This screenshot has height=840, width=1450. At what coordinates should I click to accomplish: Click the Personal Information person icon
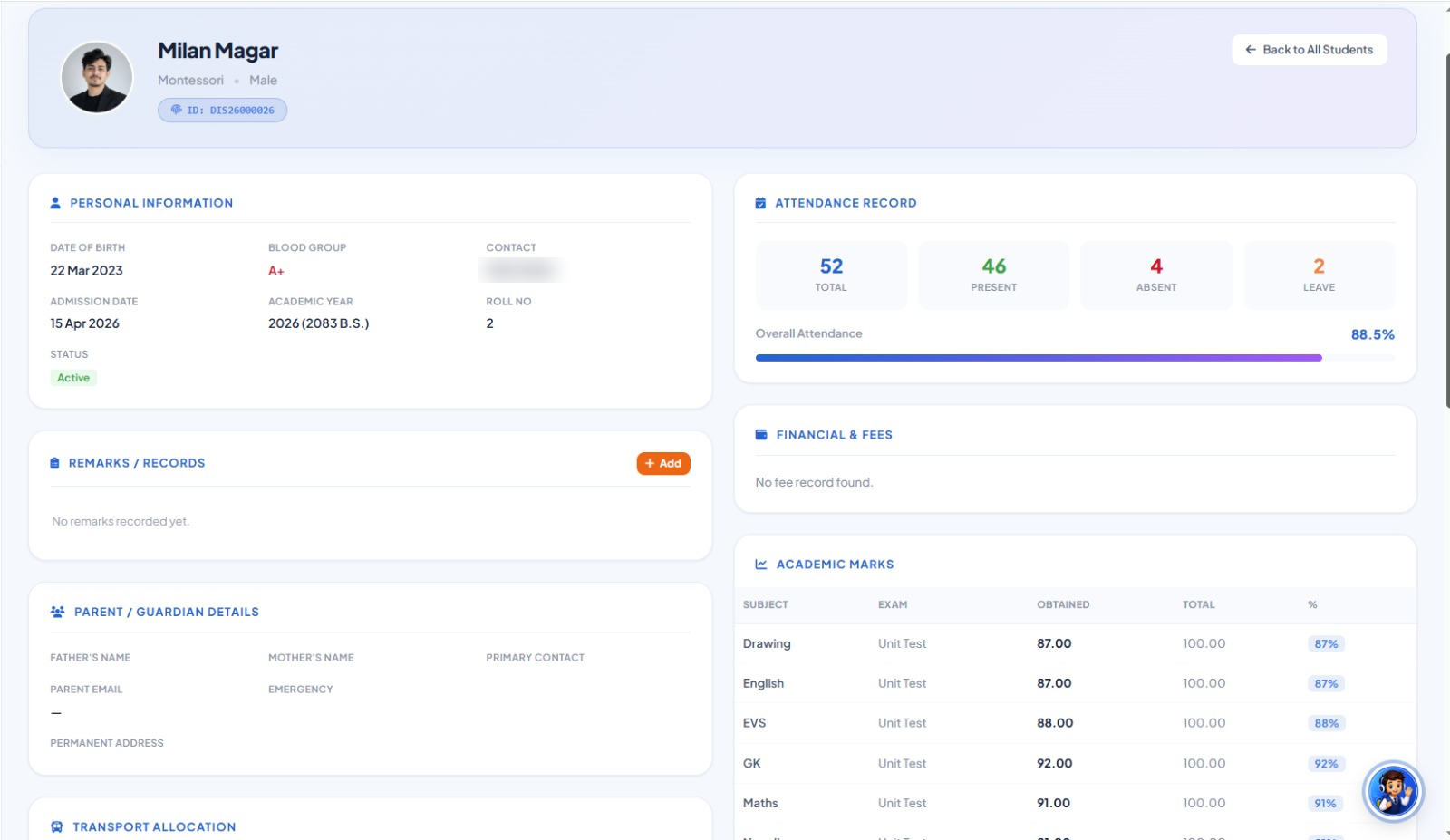tap(55, 203)
